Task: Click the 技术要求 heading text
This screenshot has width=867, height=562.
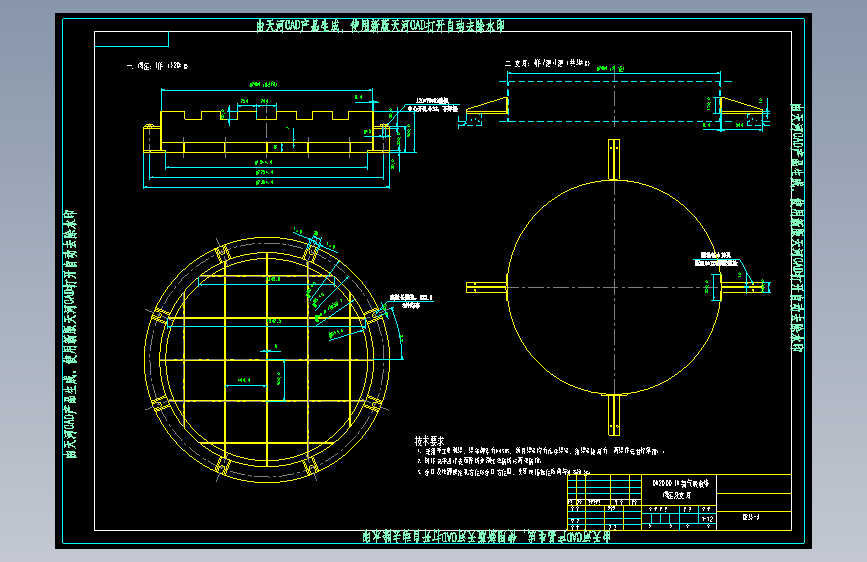Action: click(x=430, y=441)
